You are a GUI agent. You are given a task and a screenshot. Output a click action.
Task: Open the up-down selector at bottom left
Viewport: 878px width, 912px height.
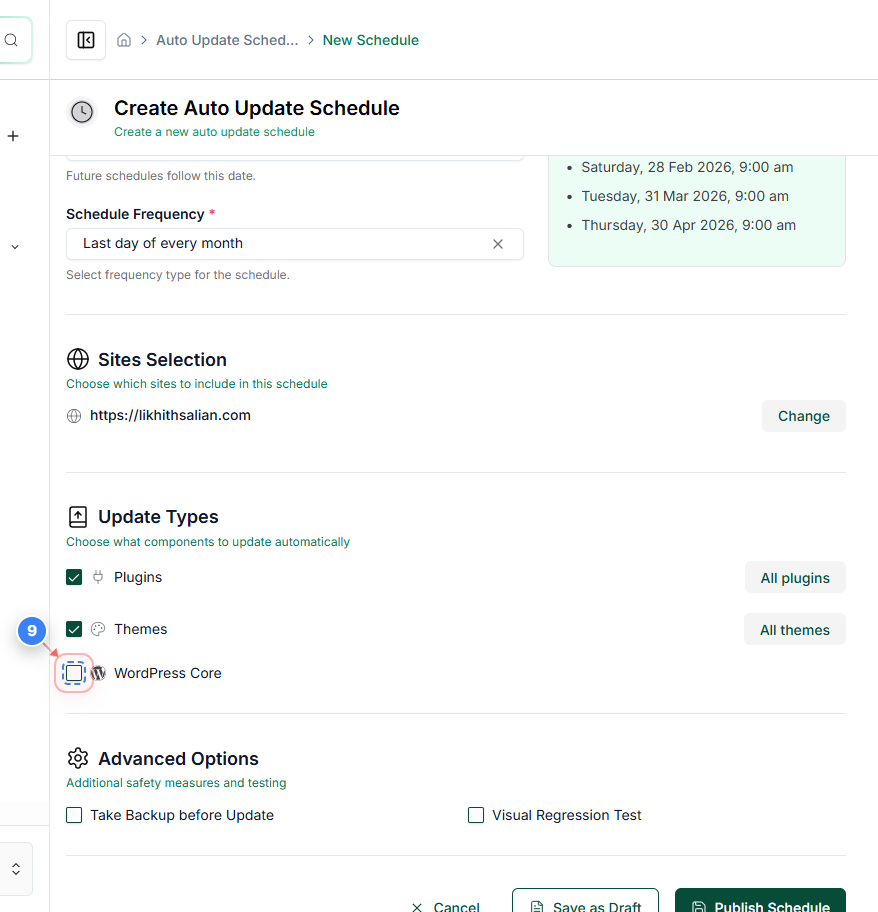(16, 869)
